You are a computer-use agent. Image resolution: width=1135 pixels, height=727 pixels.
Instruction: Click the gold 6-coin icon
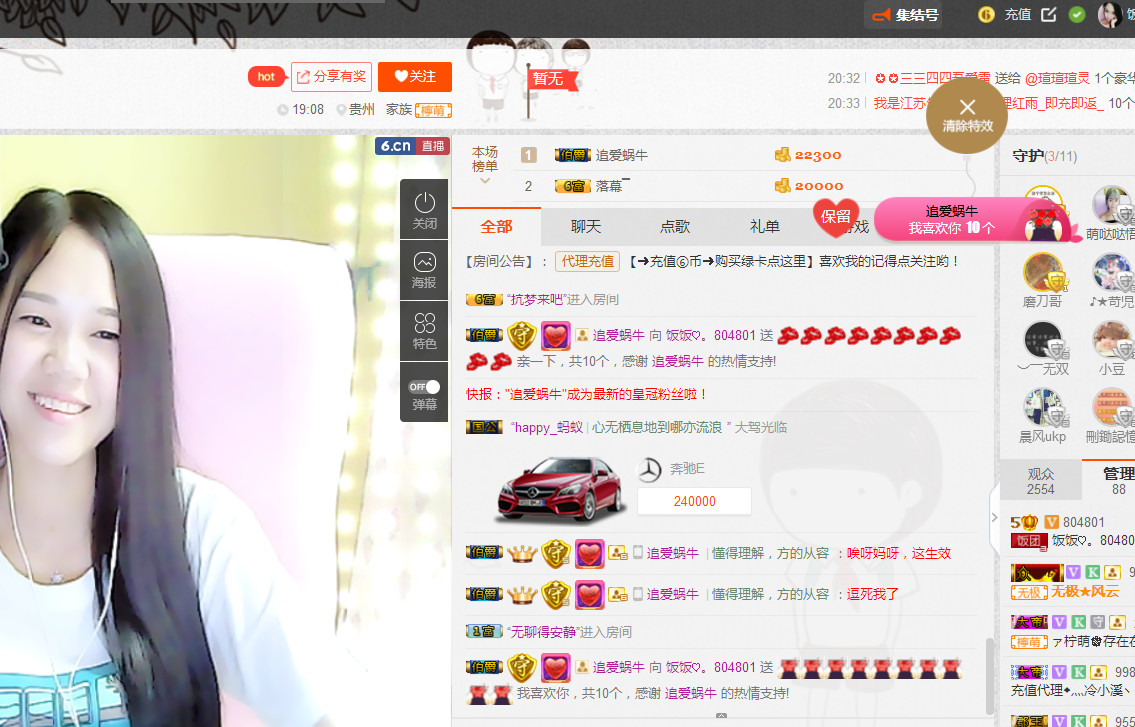coord(986,15)
